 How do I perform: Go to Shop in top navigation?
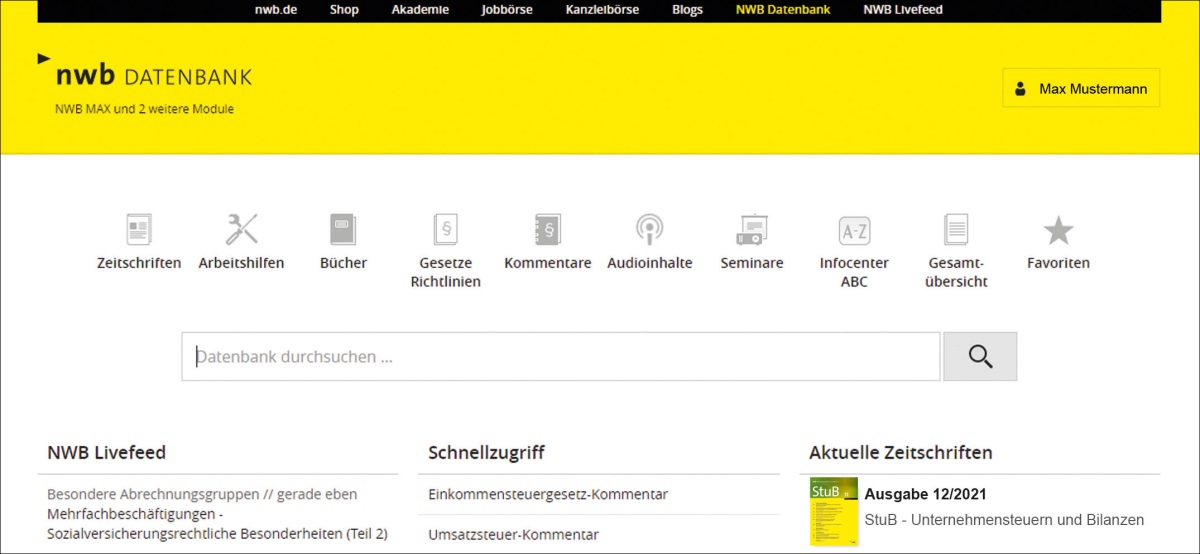(x=344, y=10)
